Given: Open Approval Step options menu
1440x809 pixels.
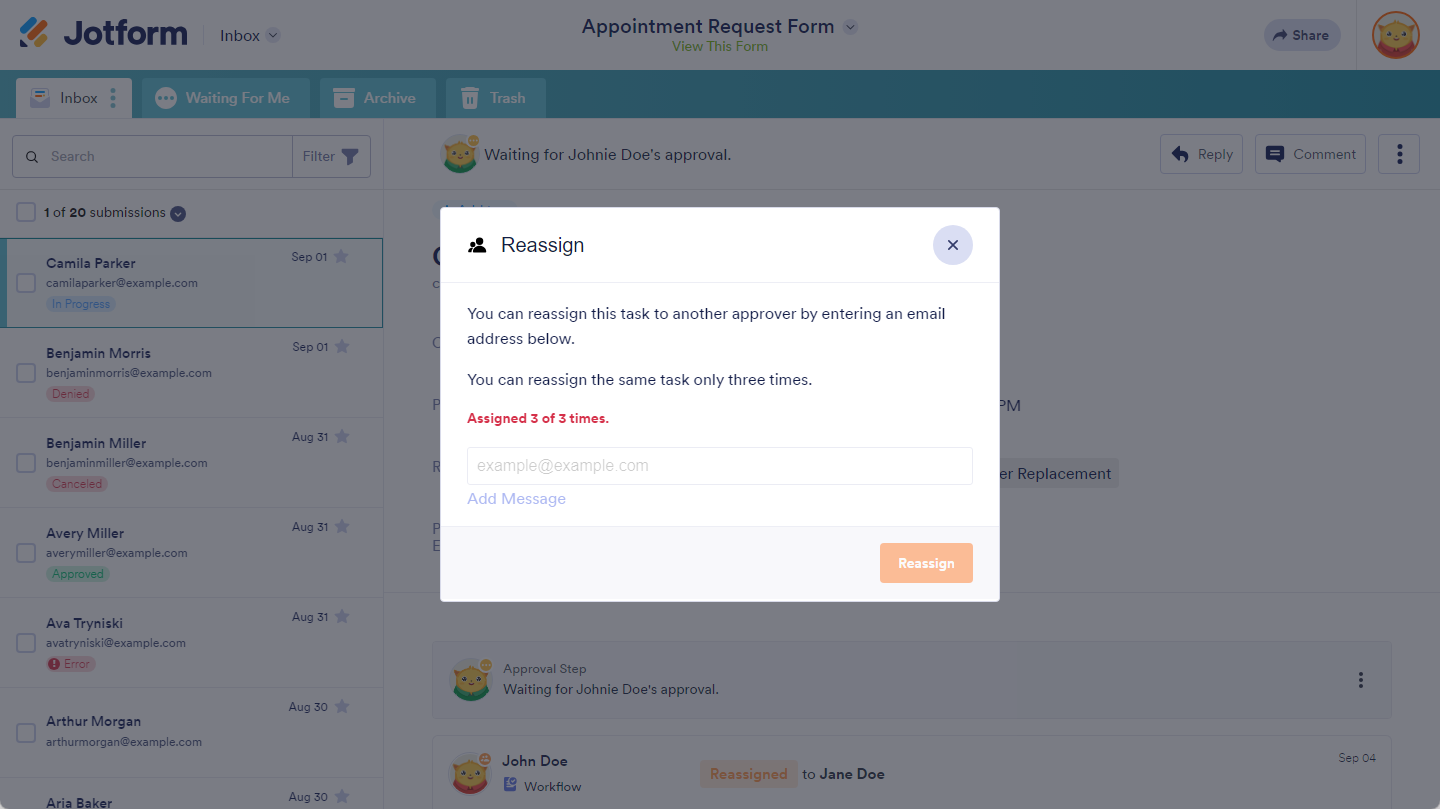Looking at the screenshot, I should pos(1360,680).
